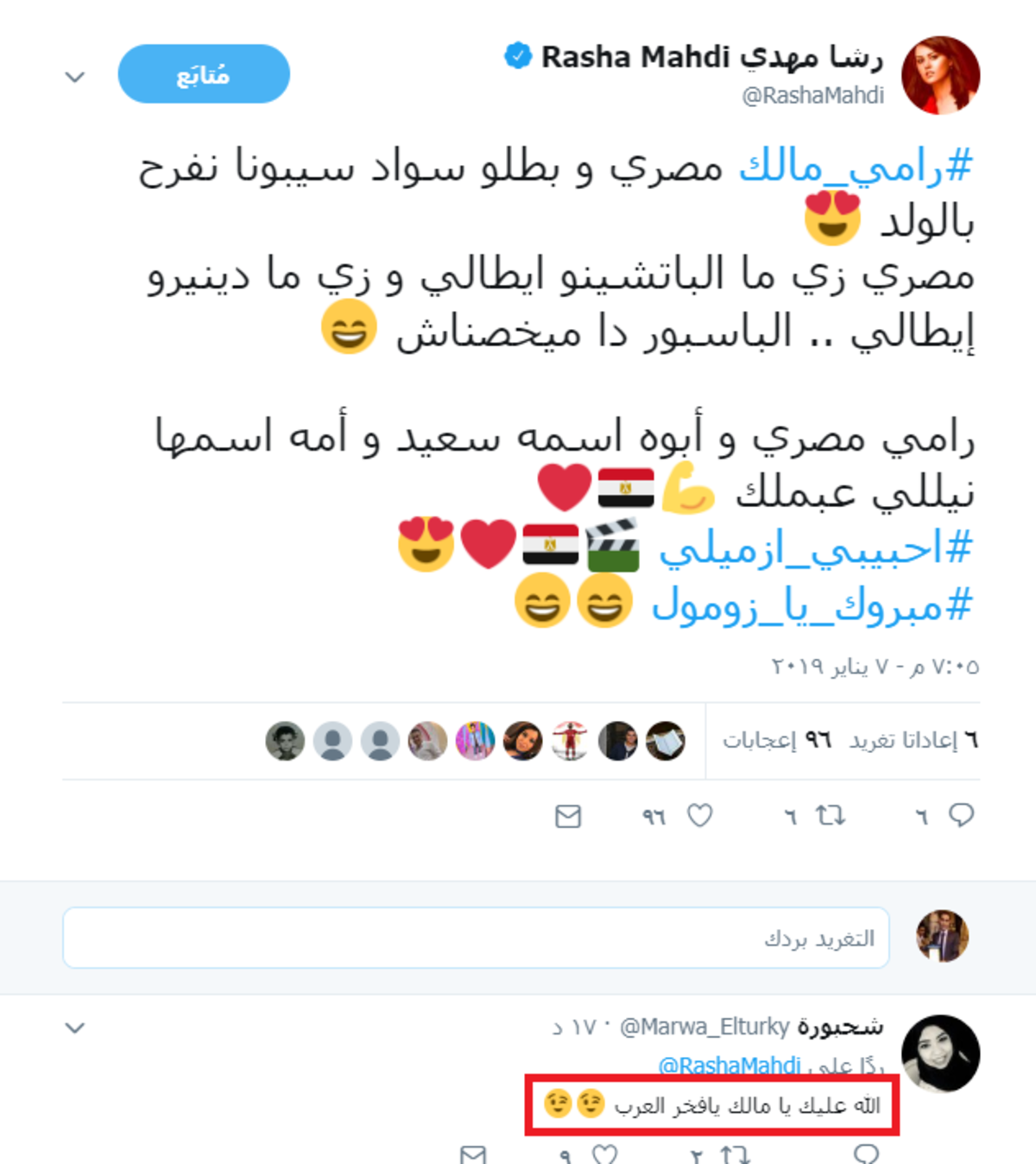
Task: Click the @RashaMahdi handle under the name
Action: point(813,95)
